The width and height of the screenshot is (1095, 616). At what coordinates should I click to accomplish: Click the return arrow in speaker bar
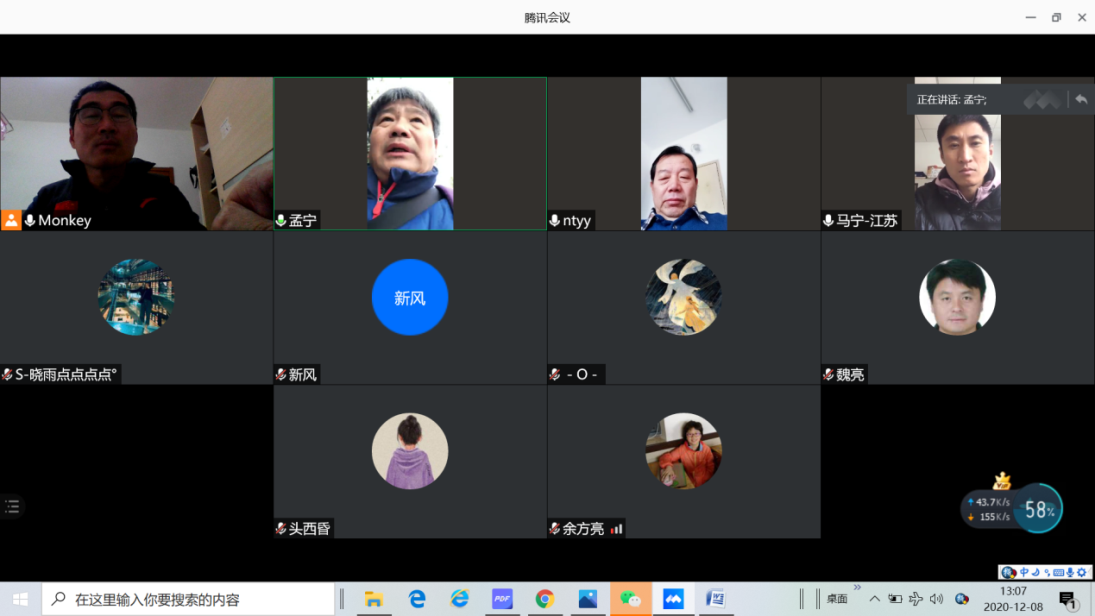1081,99
